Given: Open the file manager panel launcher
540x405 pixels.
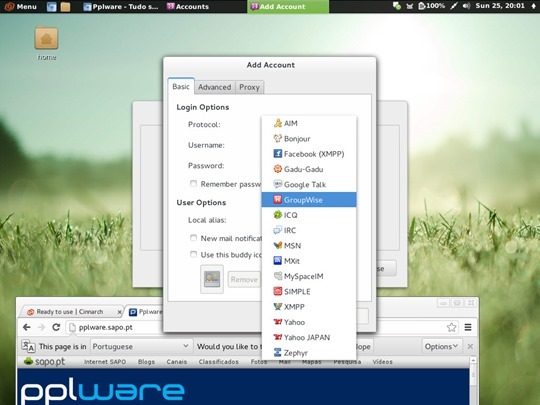Looking at the screenshot, I should click(x=65, y=7).
